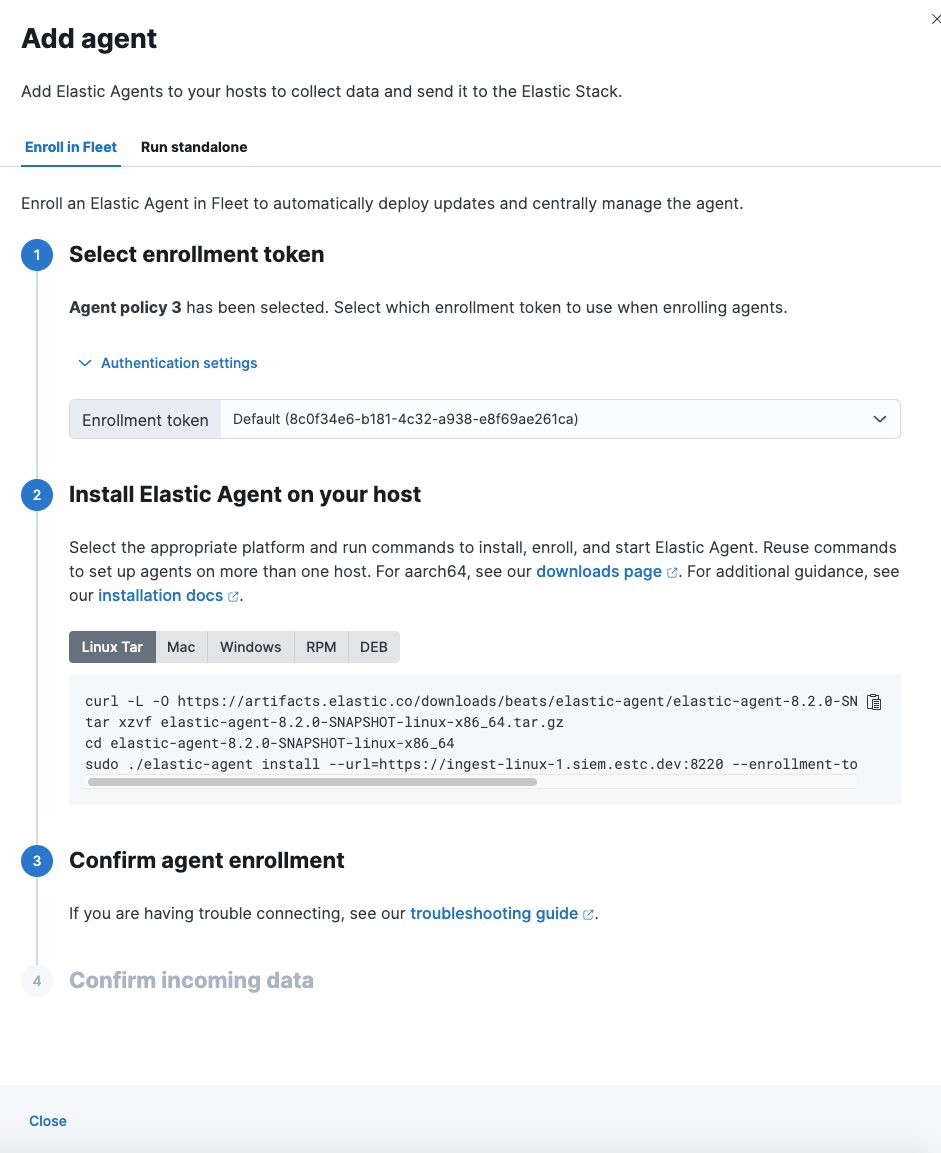This screenshot has width=941, height=1153.
Task: Select the DEB platform option
Action: (373, 647)
